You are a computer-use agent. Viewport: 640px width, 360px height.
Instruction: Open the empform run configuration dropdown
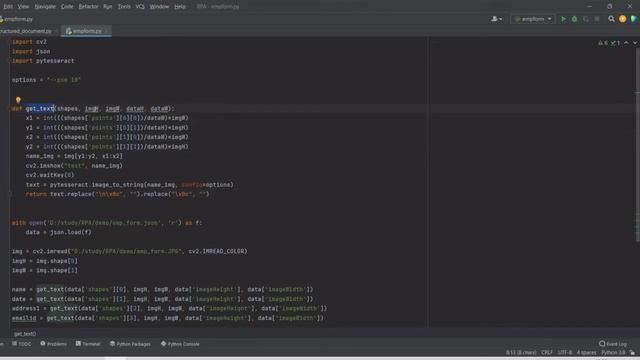[x=533, y=19]
